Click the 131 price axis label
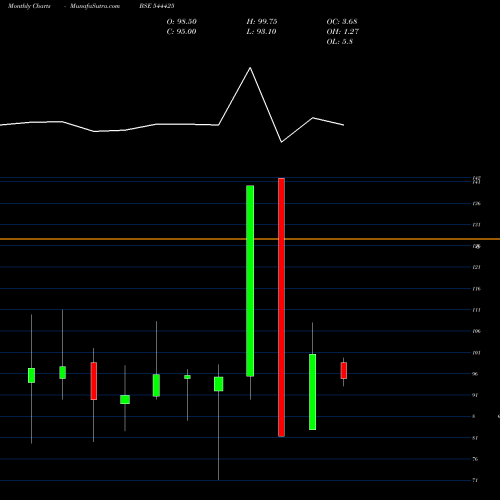This screenshot has height=500, width=500. 477,225
